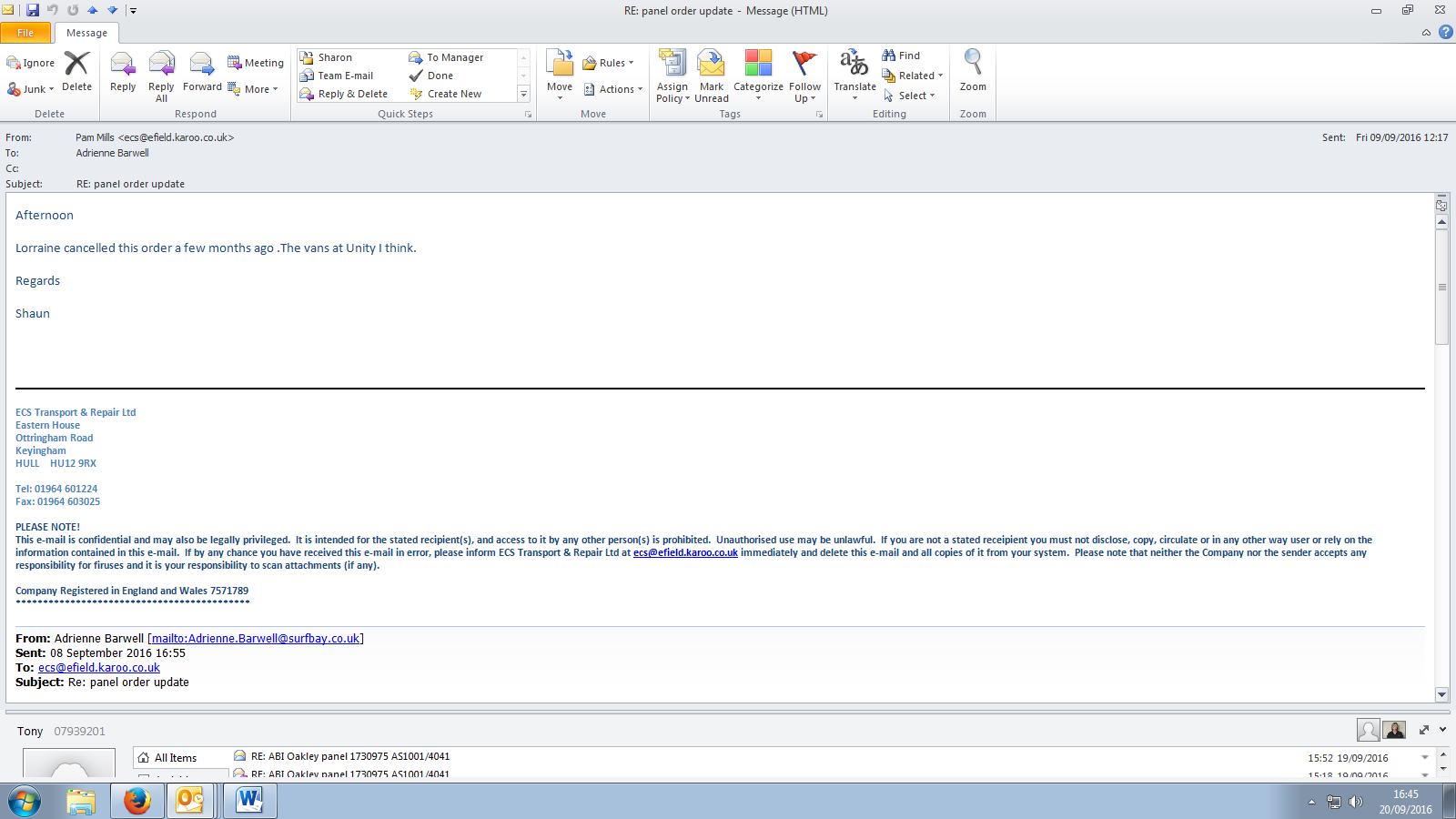Click Find in the Editing group
The height and width of the screenshot is (819, 1456).
pos(901,56)
